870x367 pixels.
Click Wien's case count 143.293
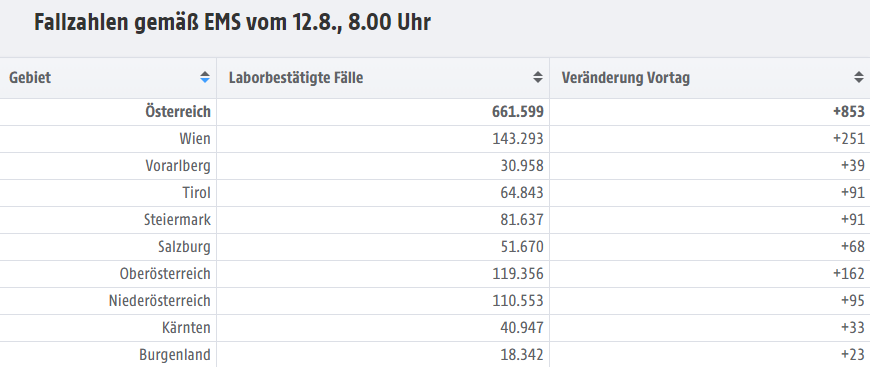coord(518,139)
